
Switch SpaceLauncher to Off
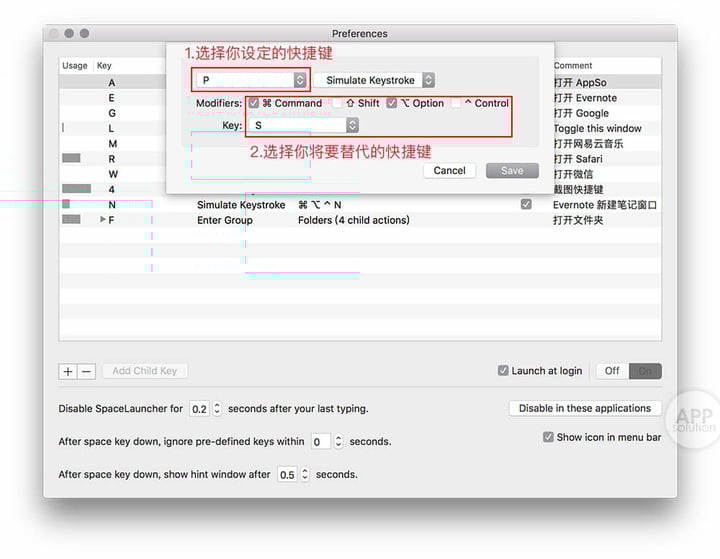[612, 371]
